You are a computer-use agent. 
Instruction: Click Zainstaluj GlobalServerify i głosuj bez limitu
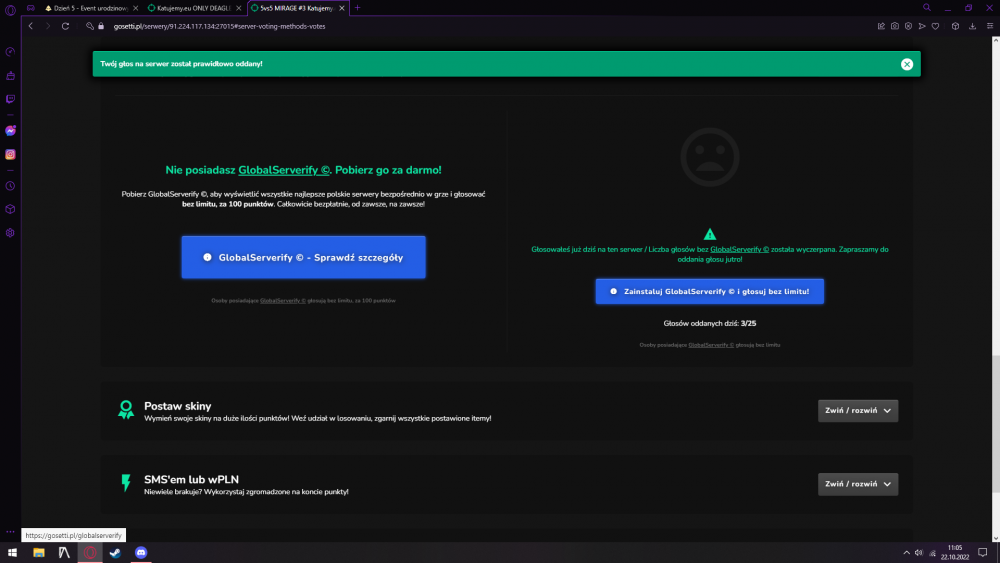point(710,291)
